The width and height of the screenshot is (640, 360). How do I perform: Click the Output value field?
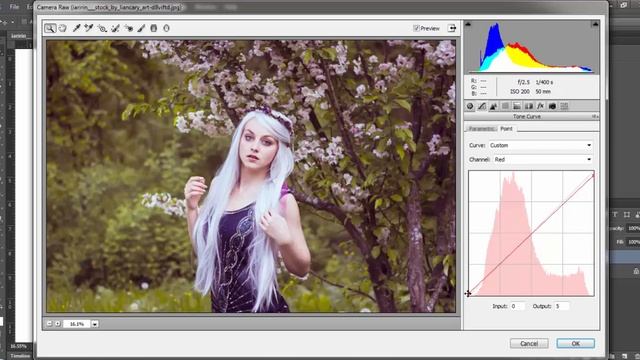click(562, 306)
